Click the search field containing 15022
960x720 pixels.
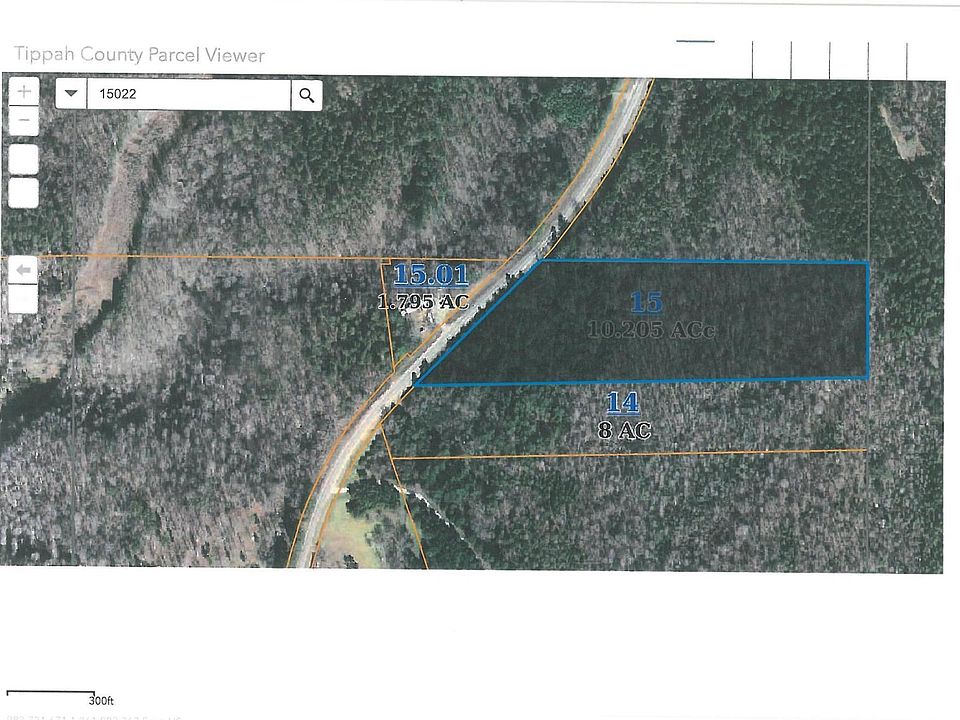pyautogui.click(x=189, y=94)
